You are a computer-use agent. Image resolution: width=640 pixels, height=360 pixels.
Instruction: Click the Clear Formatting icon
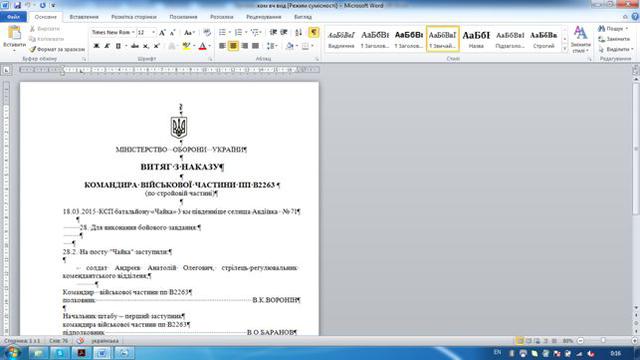207,33
